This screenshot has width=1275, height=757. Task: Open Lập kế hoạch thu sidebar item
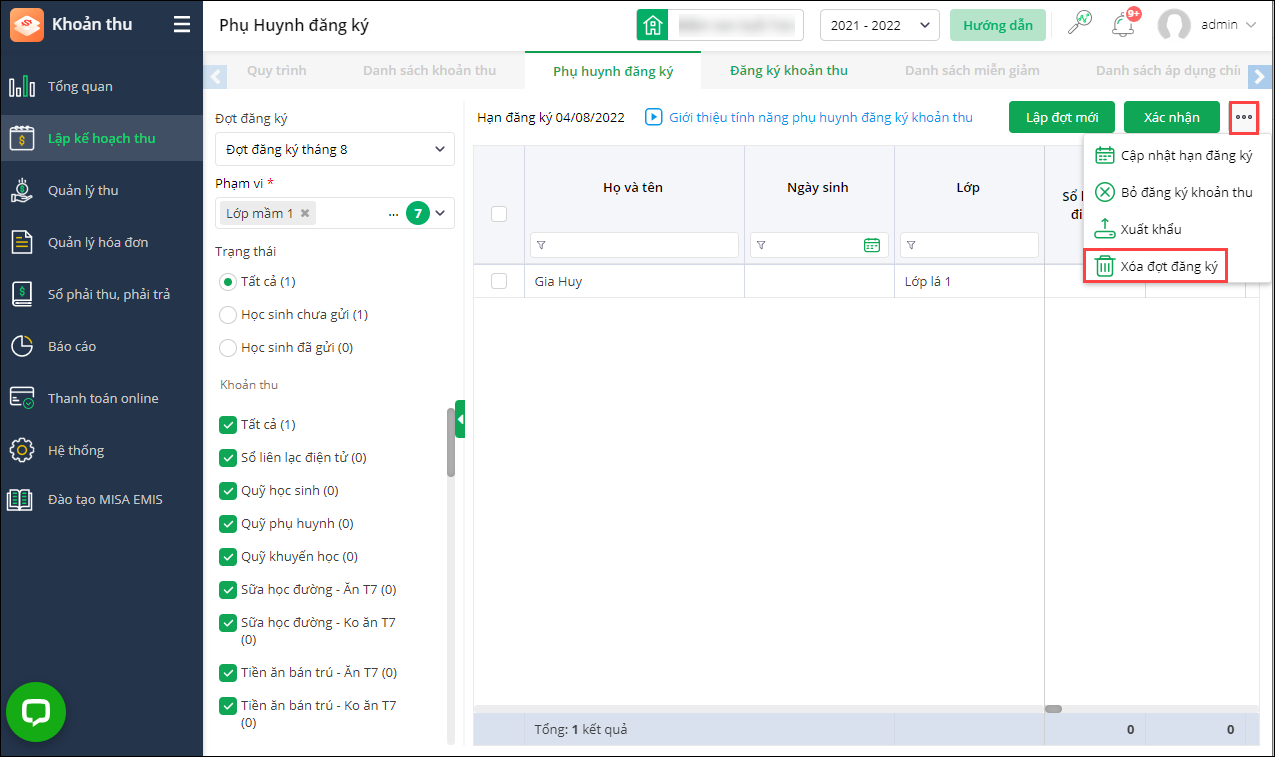tap(102, 138)
